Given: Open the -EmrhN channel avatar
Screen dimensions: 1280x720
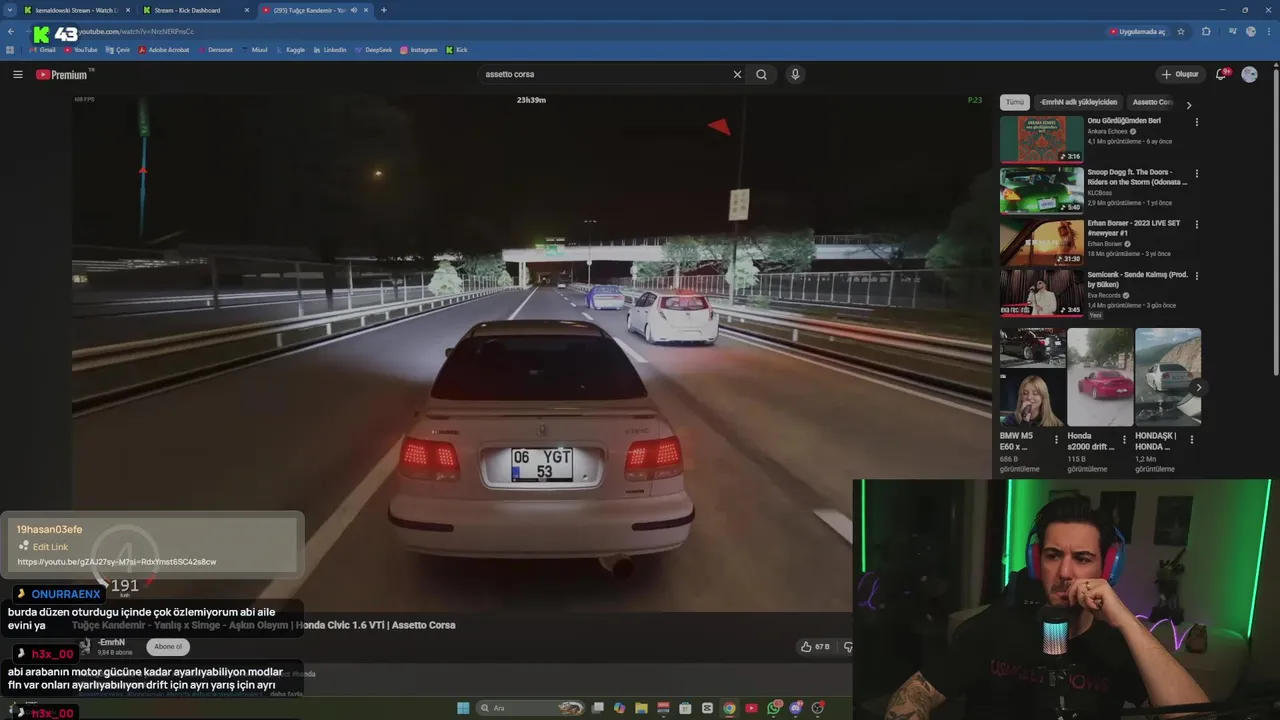Looking at the screenshot, I should point(85,646).
